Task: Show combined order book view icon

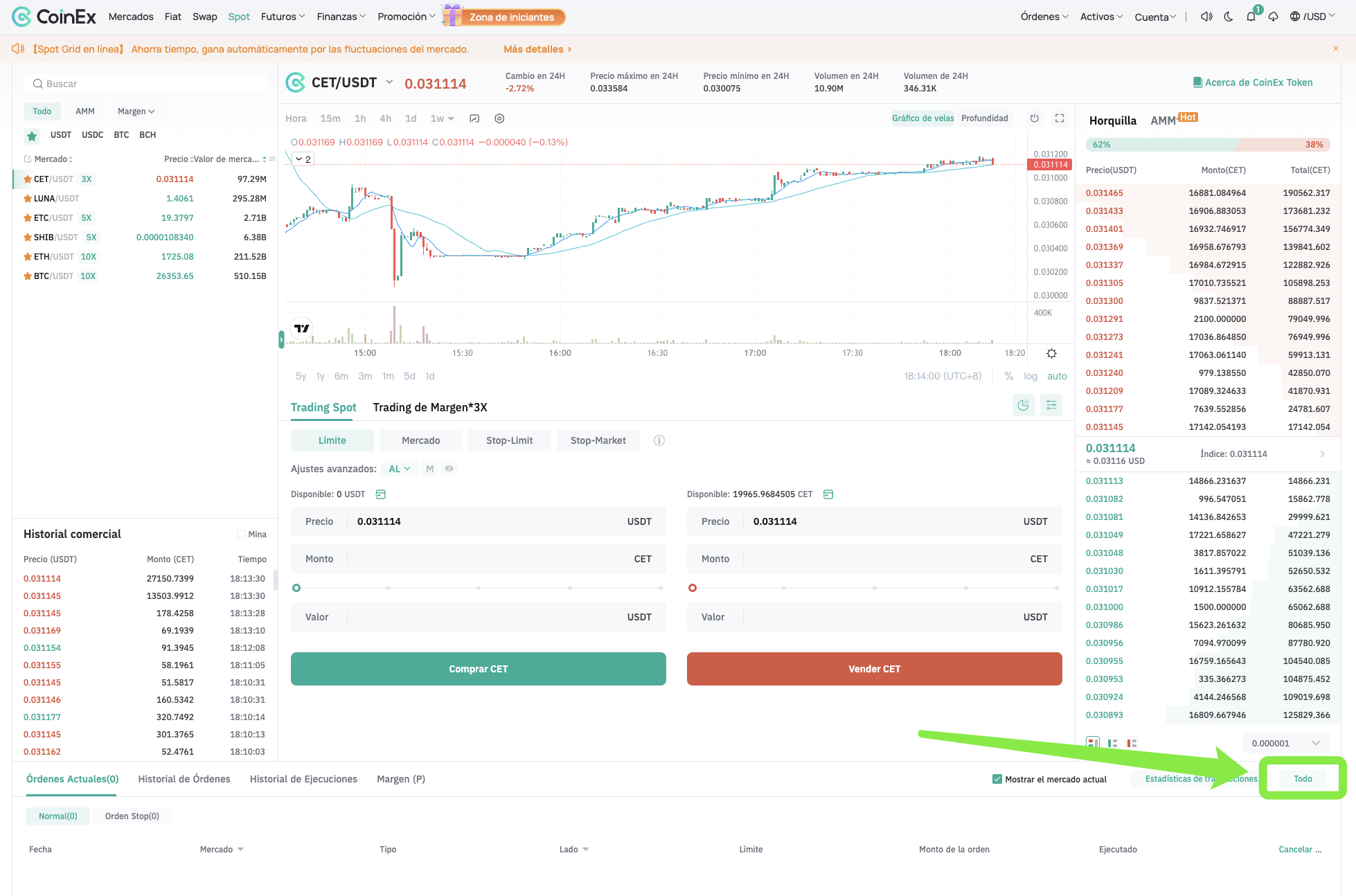Action: (1093, 743)
